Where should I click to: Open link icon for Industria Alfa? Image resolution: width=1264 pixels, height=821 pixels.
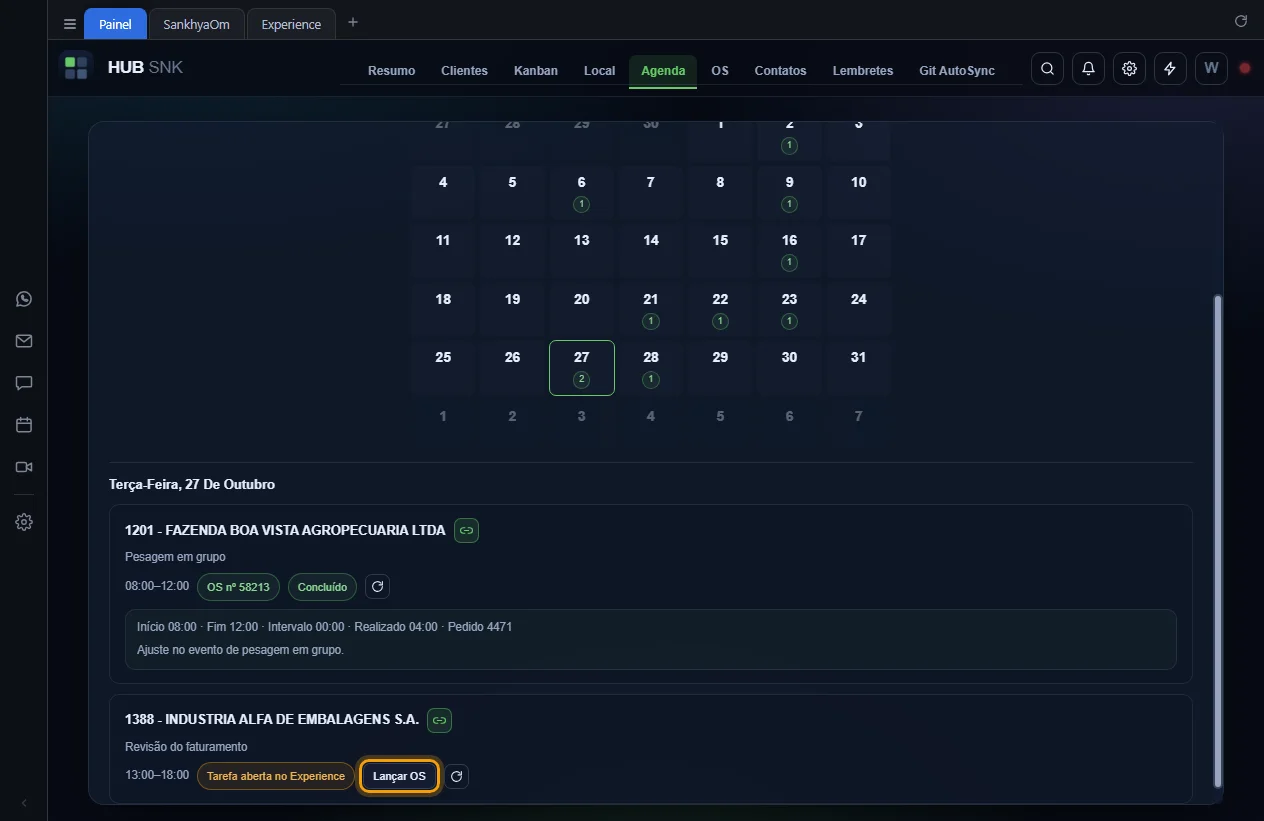pyautogui.click(x=439, y=720)
